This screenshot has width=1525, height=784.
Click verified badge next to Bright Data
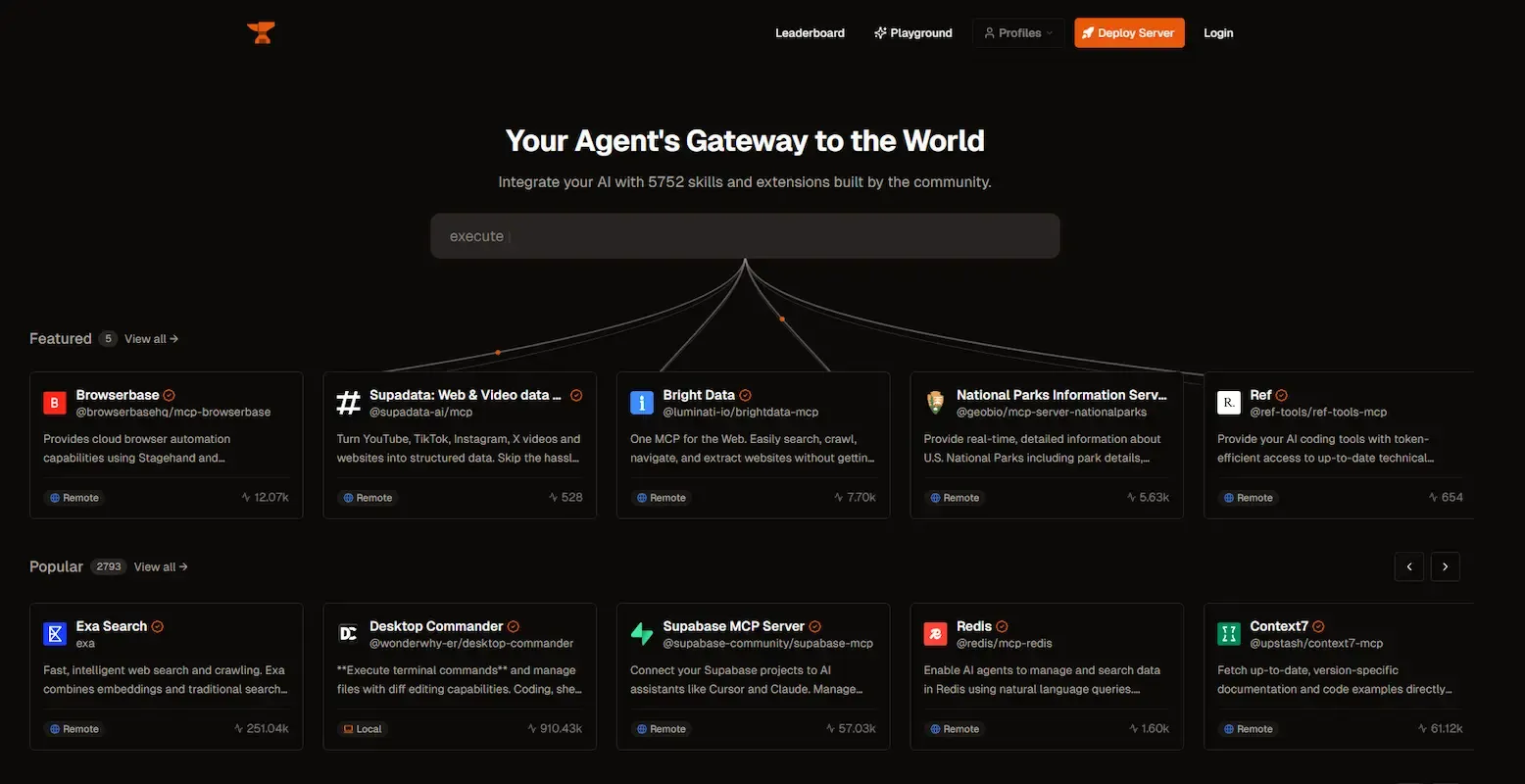[x=745, y=395]
